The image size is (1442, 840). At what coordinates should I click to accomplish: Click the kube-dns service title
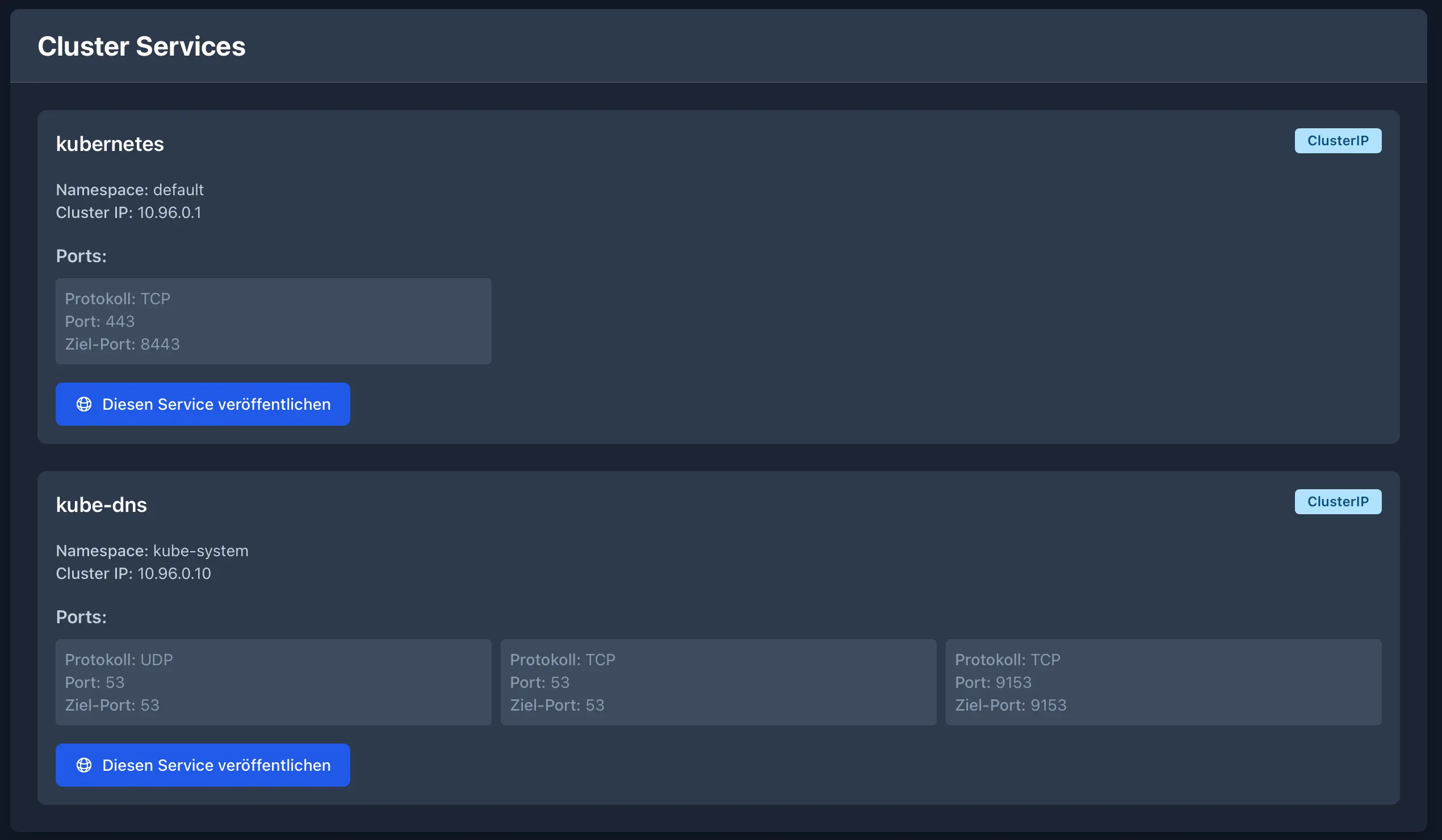coord(101,505)
